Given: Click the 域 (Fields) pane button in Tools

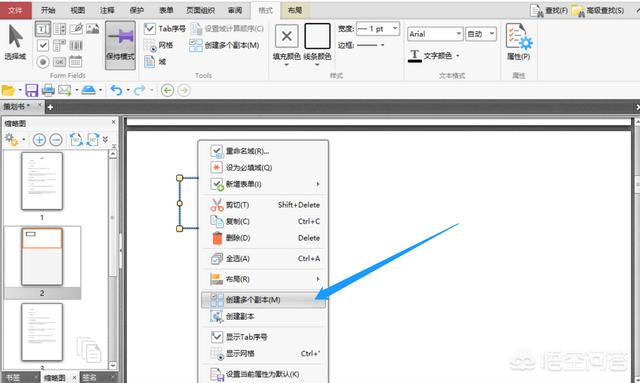Looking at the screenshot, I should pos(155,62).
